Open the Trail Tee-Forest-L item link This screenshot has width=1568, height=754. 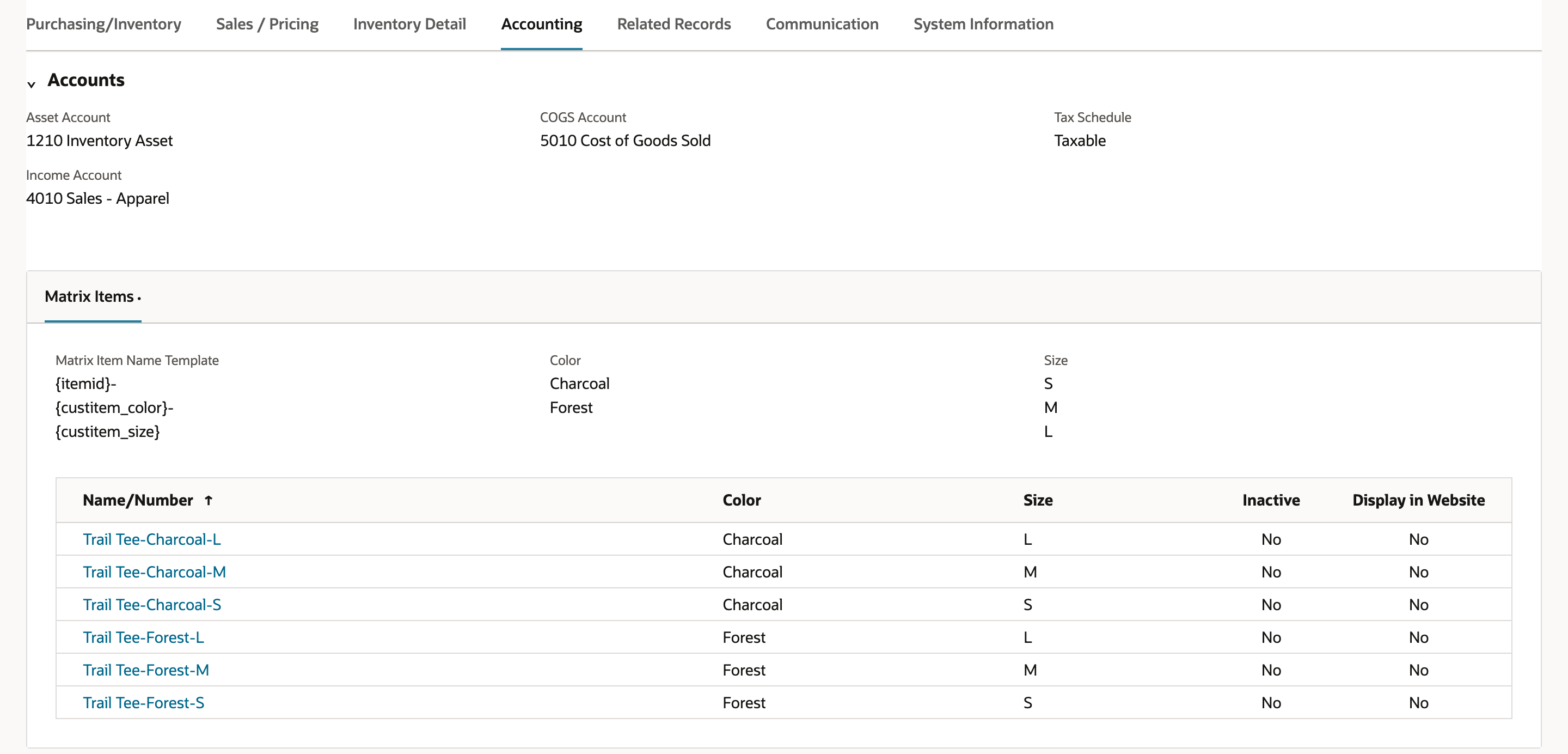coord(143,637)
